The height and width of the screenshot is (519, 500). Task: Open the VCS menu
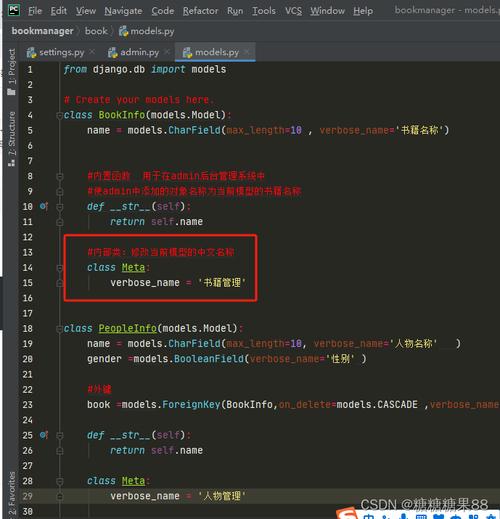coord(293,11)
